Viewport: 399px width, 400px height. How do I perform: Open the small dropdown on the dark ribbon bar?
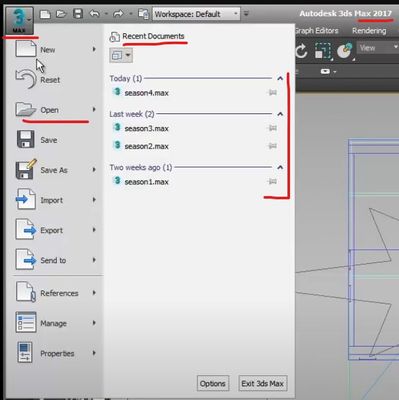(328, 71)
